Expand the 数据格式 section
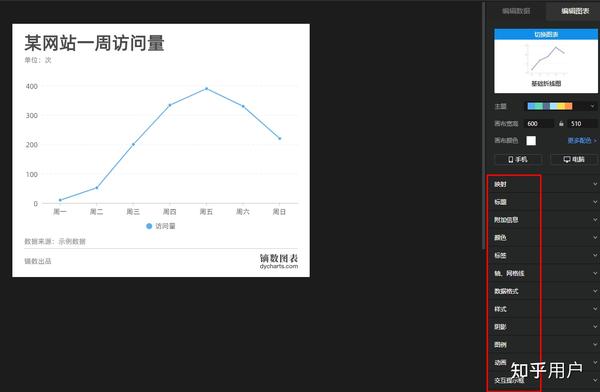 [x=544, y=291]
